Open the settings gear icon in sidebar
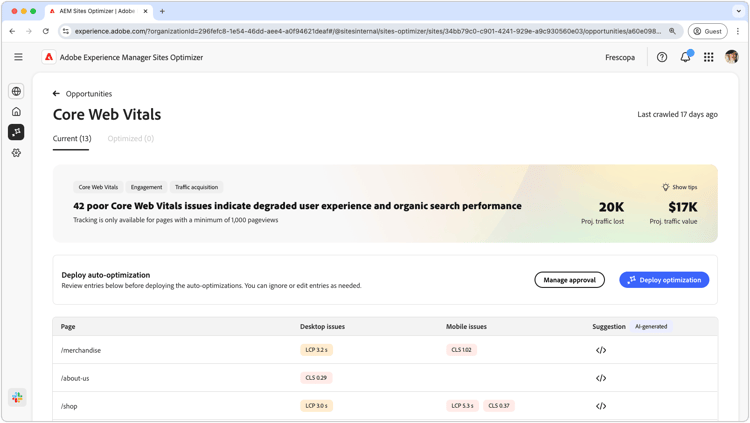Image resolution: width=750 pixels, height=423 pixels. (16, 153)
